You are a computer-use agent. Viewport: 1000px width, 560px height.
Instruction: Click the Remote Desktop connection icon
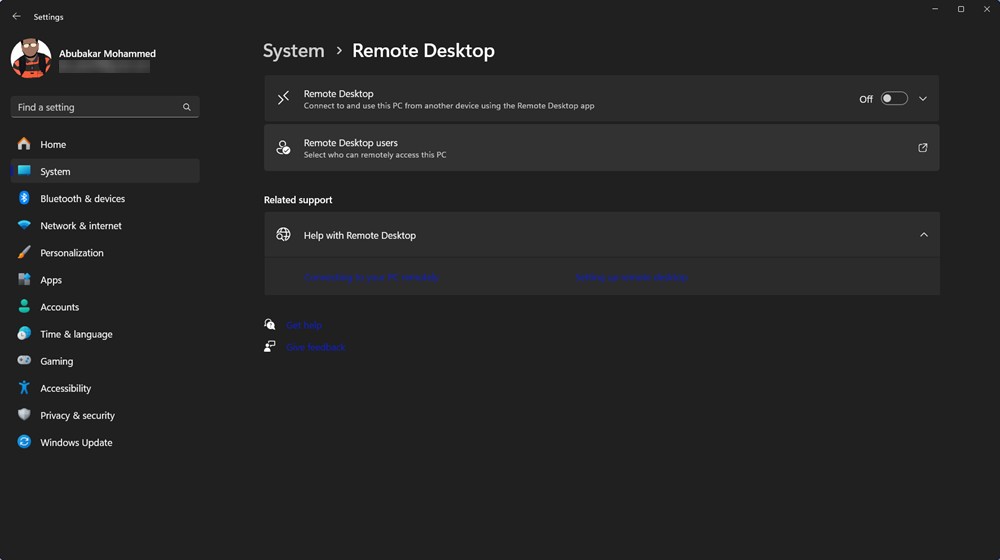tap(283, 98)
